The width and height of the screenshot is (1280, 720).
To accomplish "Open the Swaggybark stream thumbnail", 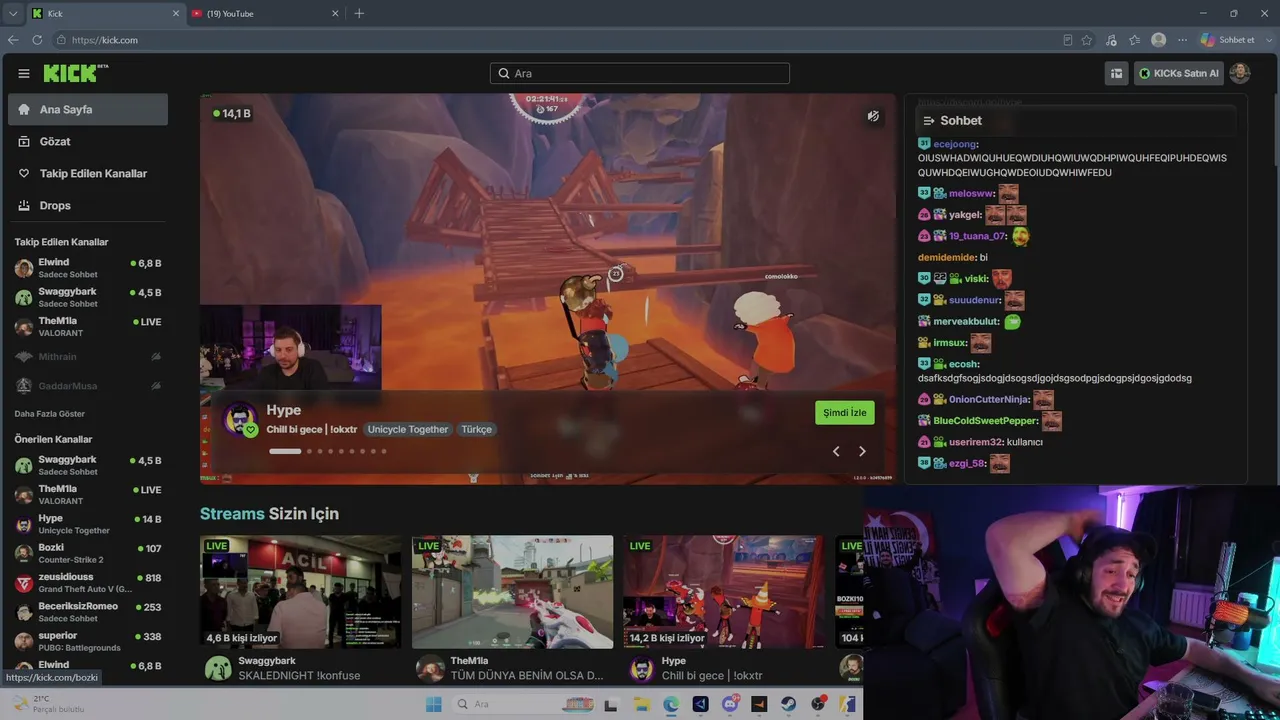I will (x=300, y=592).
